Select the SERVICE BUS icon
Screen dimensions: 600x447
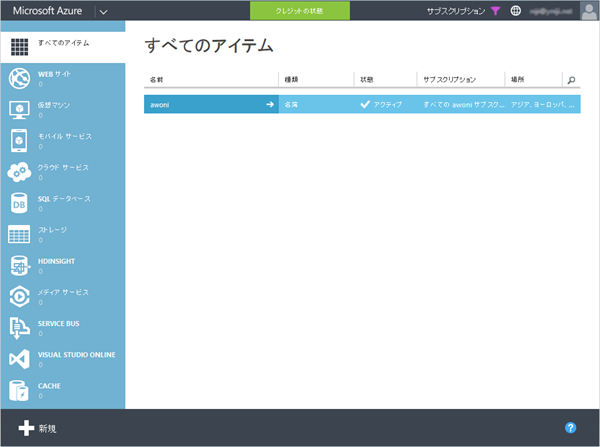[x=19, y=328]
